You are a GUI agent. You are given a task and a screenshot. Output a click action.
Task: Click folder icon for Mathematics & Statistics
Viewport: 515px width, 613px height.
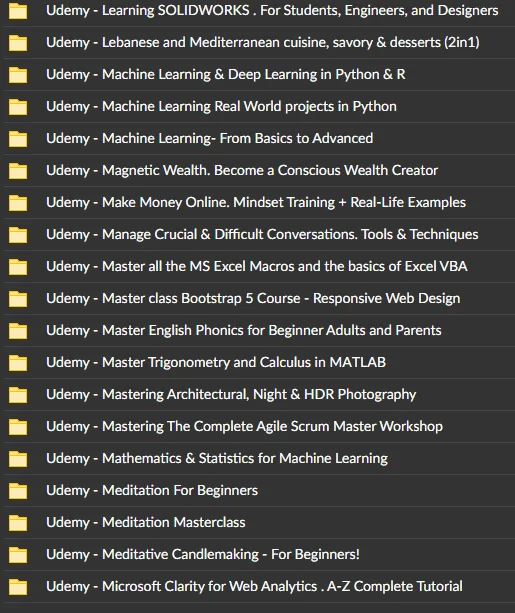[18, 459]
